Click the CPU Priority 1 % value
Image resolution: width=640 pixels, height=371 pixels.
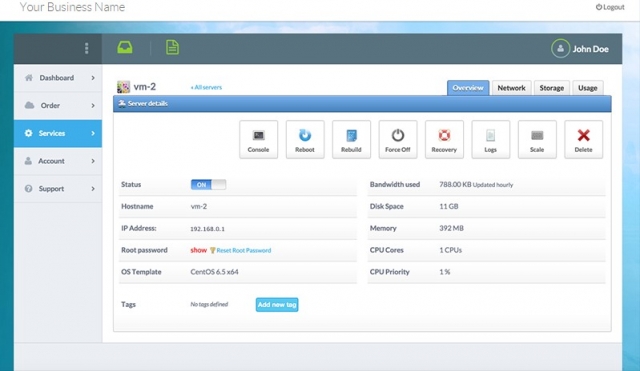[444, 272]
